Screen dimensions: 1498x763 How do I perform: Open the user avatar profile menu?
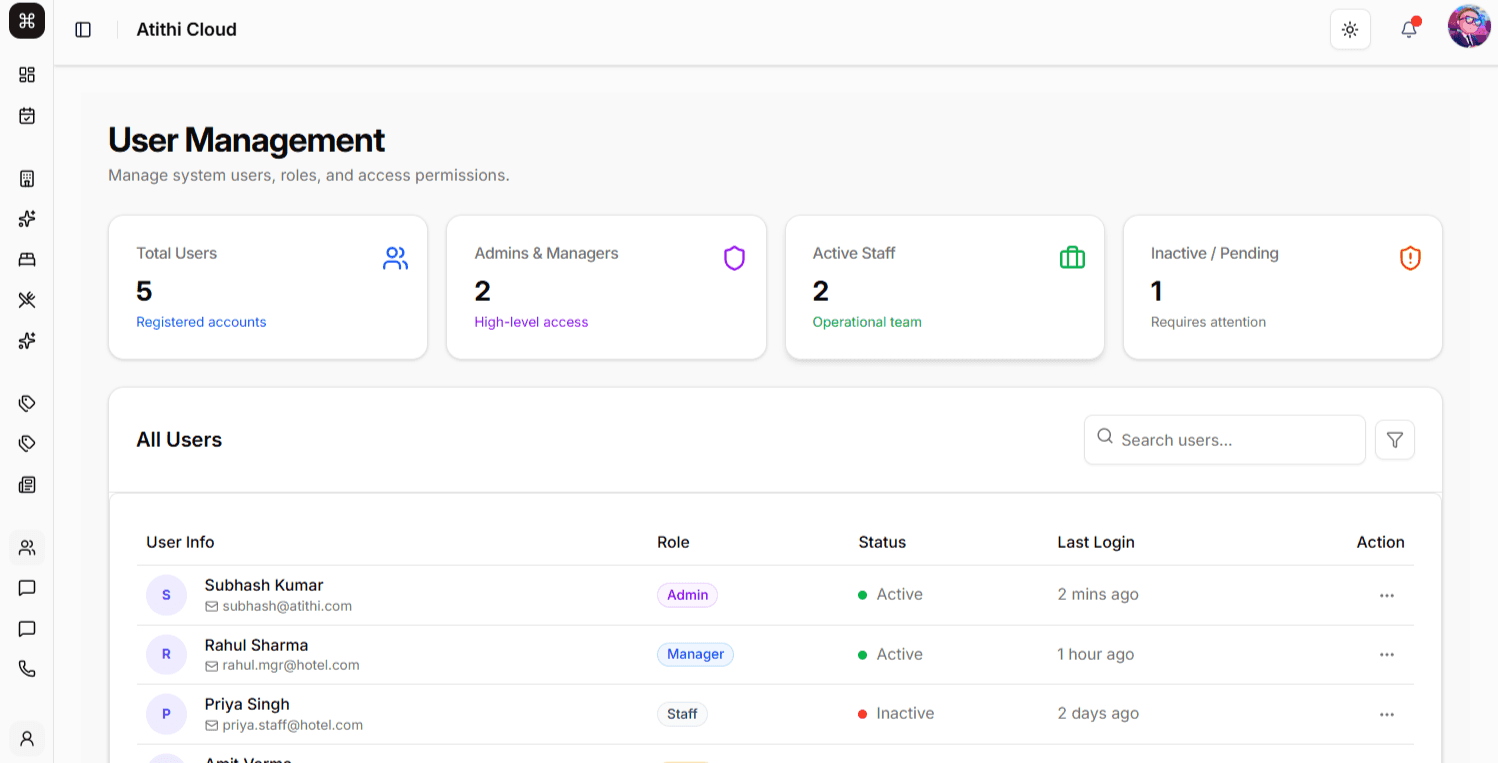pyautogui.click(x=1468, y=27)
